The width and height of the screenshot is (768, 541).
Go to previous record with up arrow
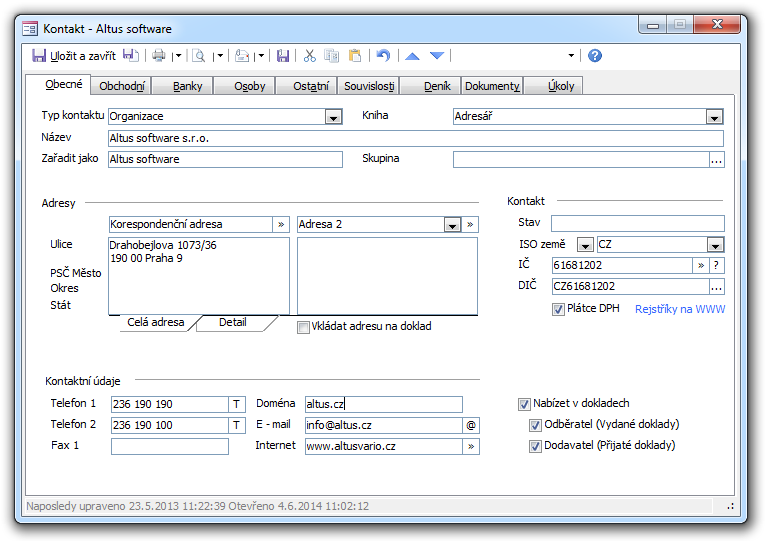coord(412,56)
